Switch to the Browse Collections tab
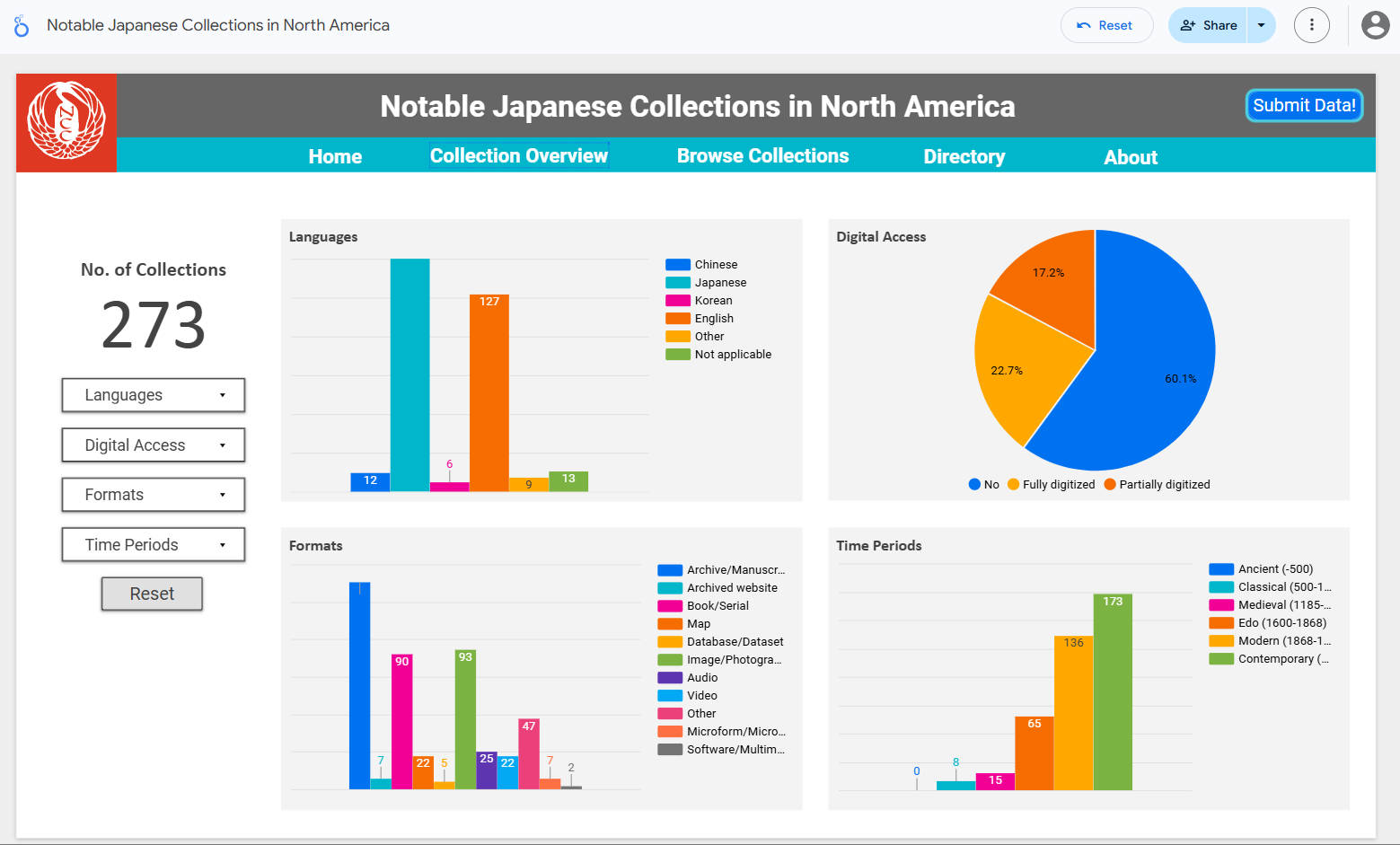1400x845 pixels. 762,156
